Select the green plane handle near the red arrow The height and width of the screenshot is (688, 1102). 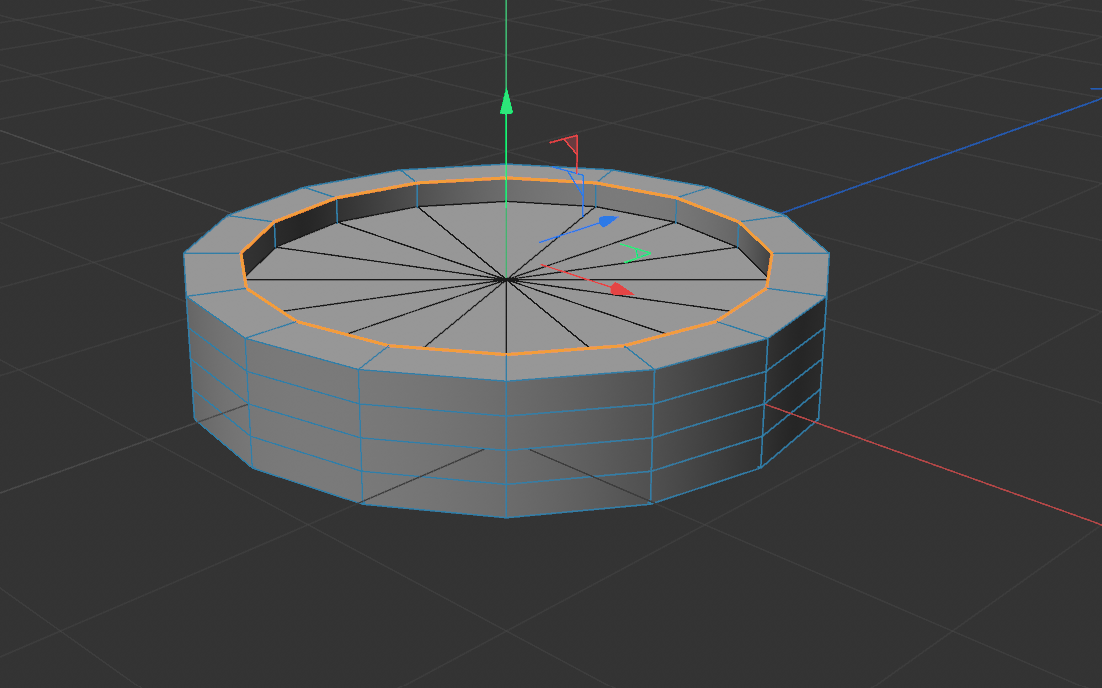coord(636,254)
